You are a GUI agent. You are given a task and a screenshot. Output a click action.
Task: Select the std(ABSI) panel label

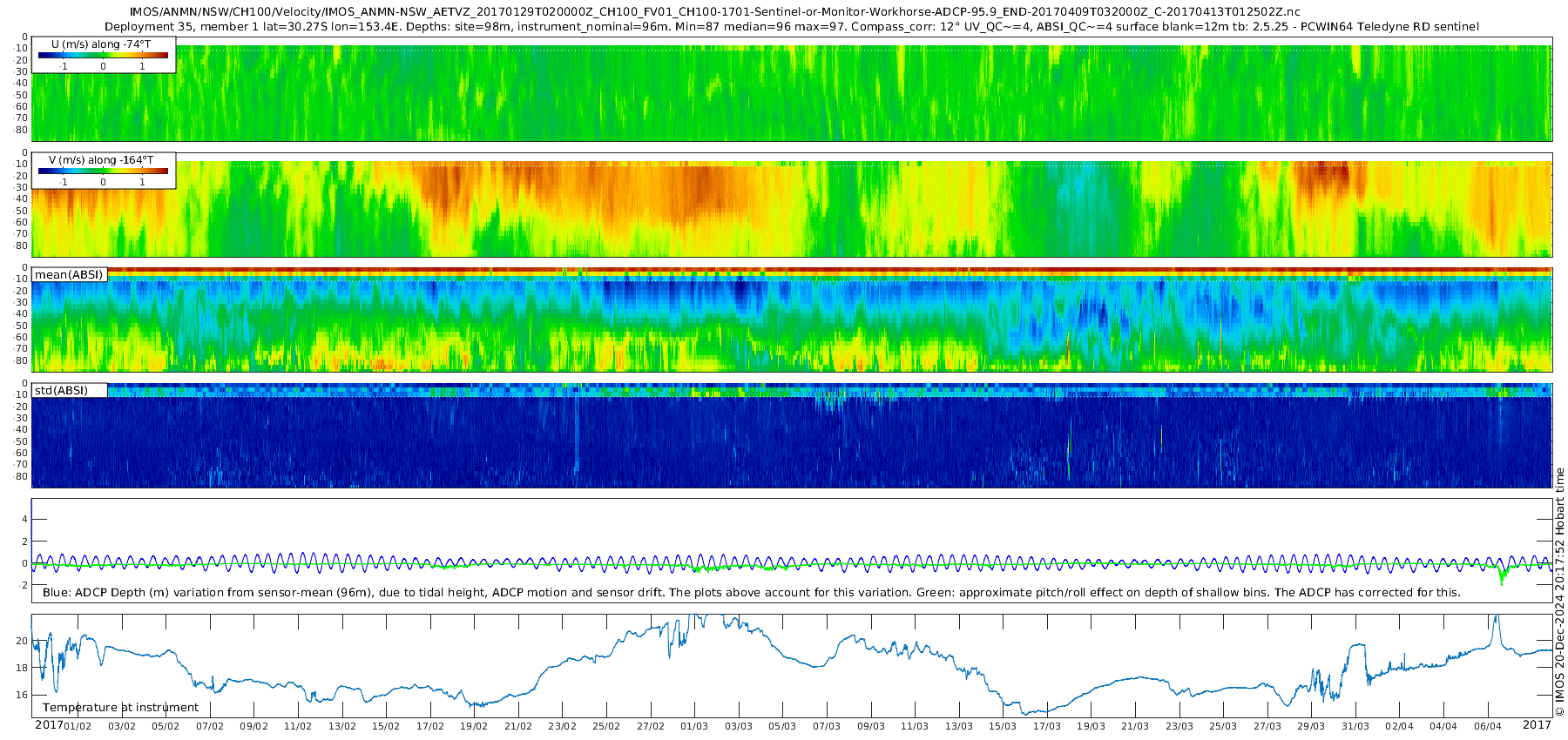coord(61,391)
